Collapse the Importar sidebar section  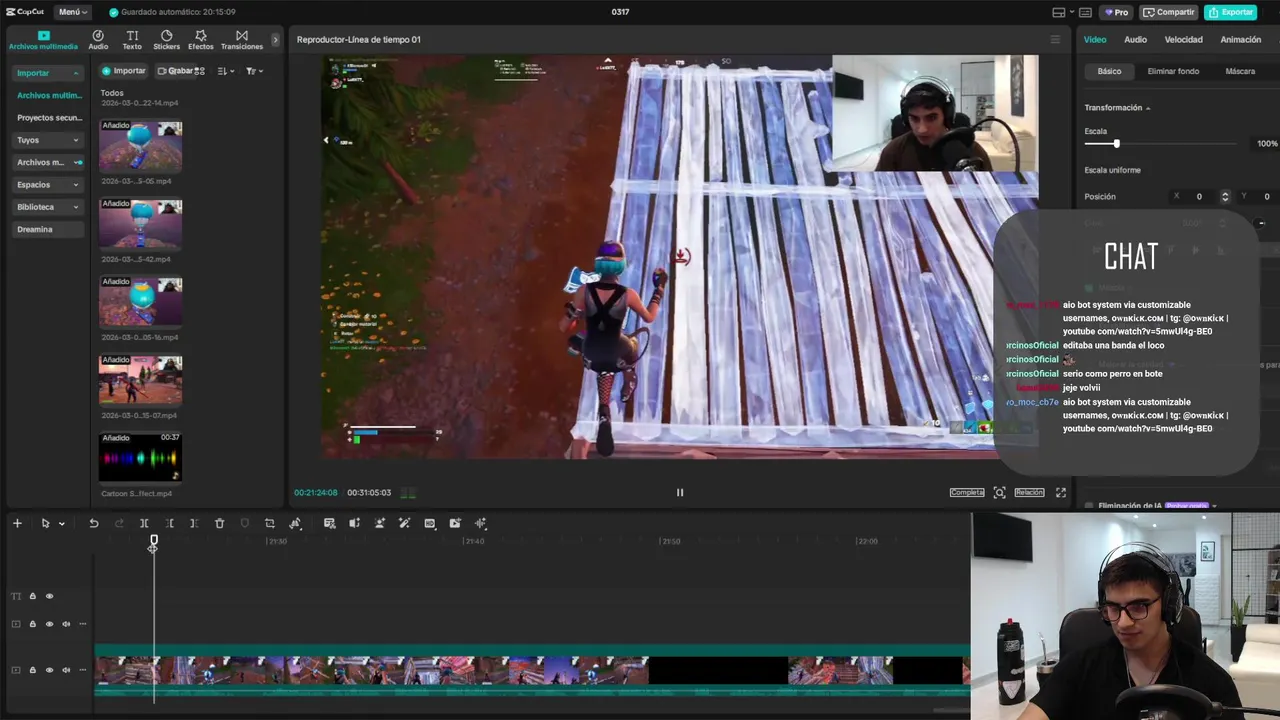75,73
